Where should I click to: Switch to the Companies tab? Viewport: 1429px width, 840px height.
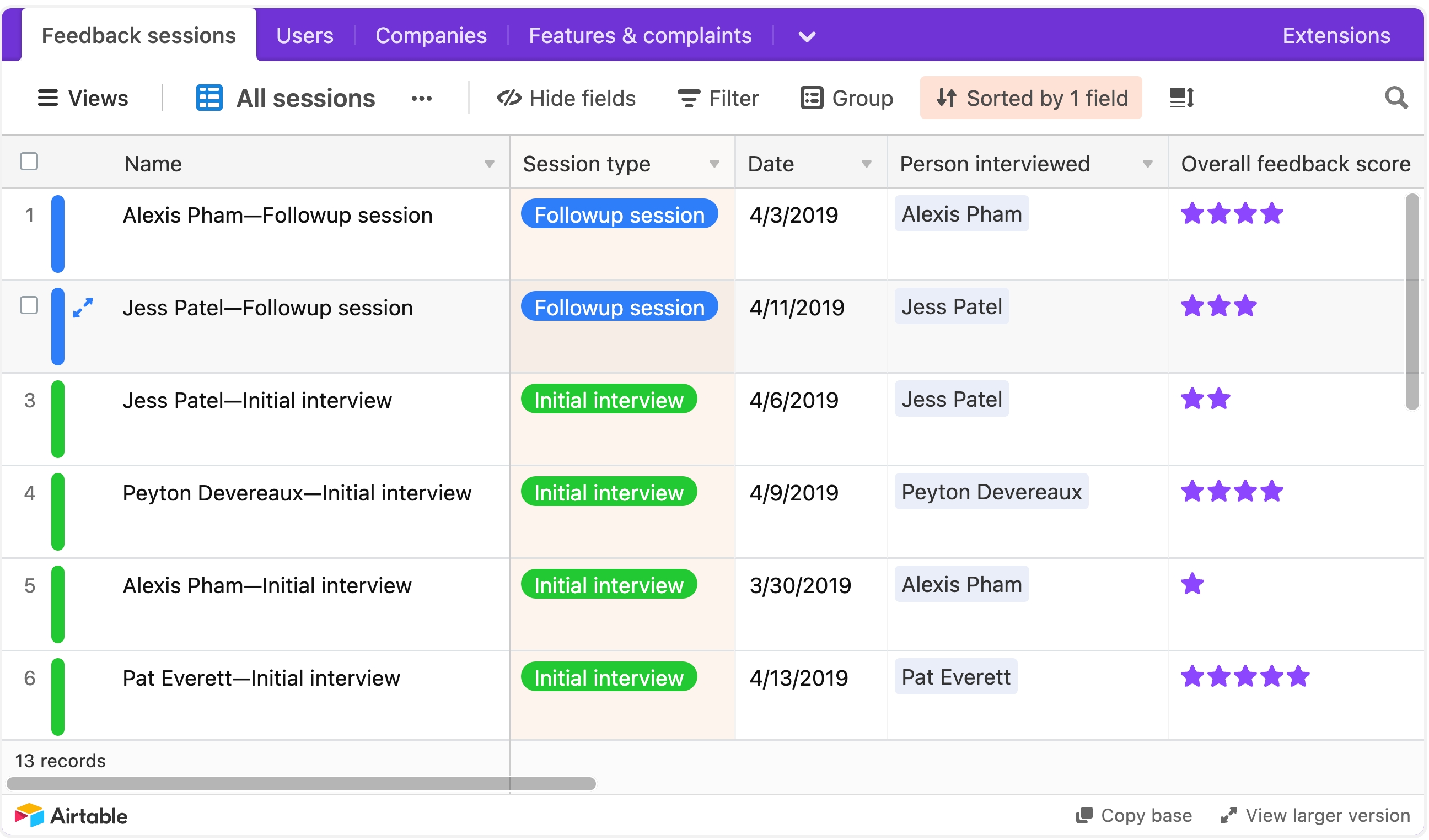click(431, 35)
